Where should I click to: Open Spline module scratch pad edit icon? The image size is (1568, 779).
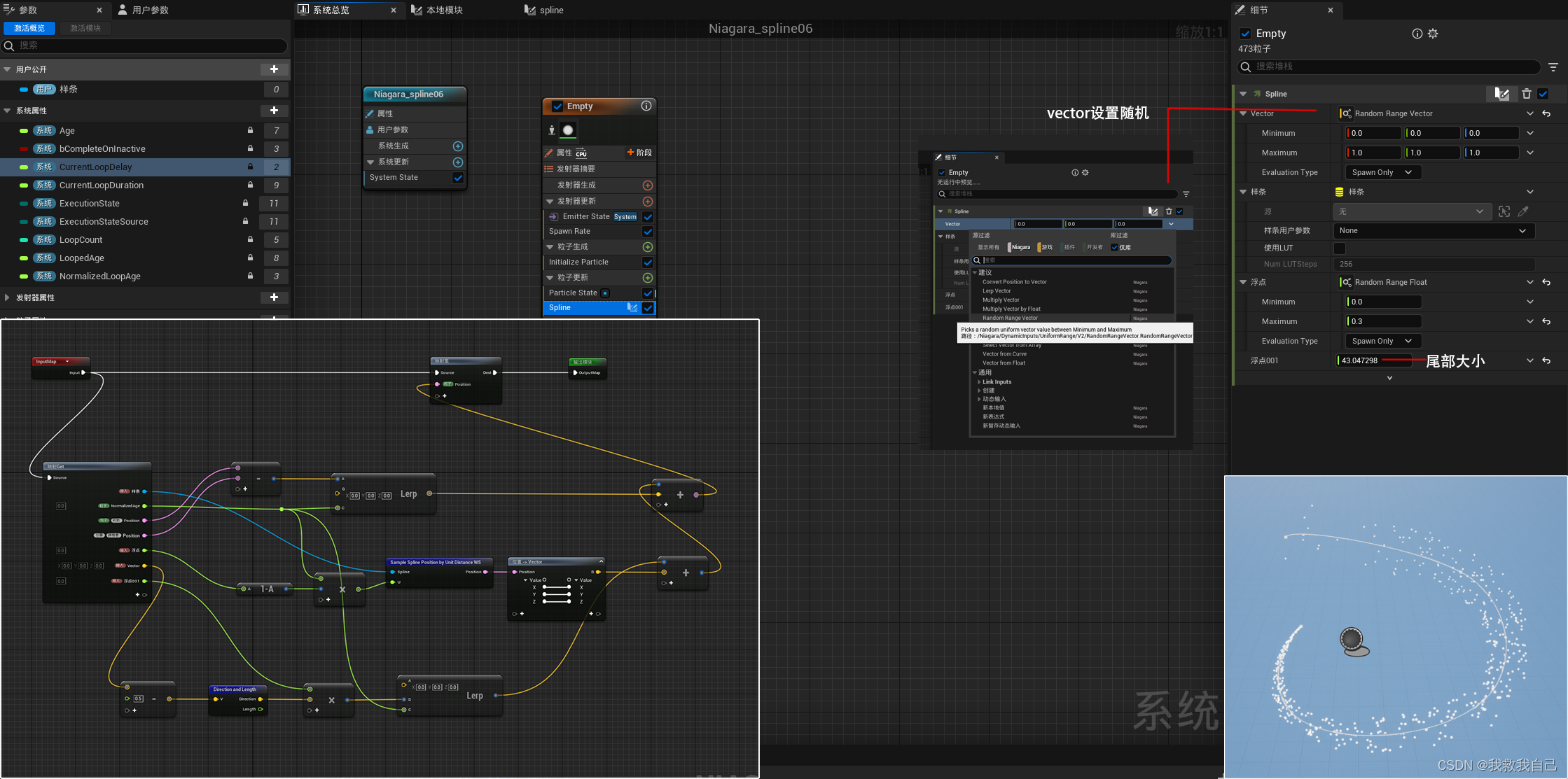click(x=1501, y=94)
